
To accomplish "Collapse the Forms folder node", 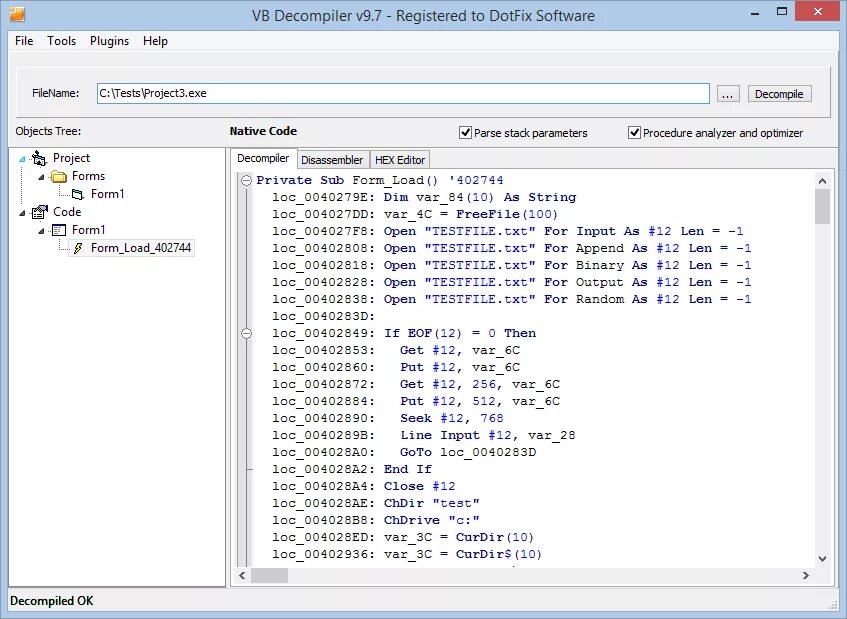I will click(41, 177).
